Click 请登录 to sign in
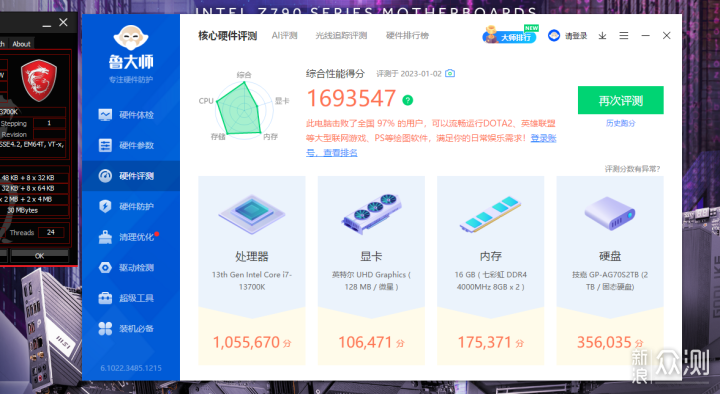Image resolution: width=720 pixels, height=394 pixels. [576, 36]
